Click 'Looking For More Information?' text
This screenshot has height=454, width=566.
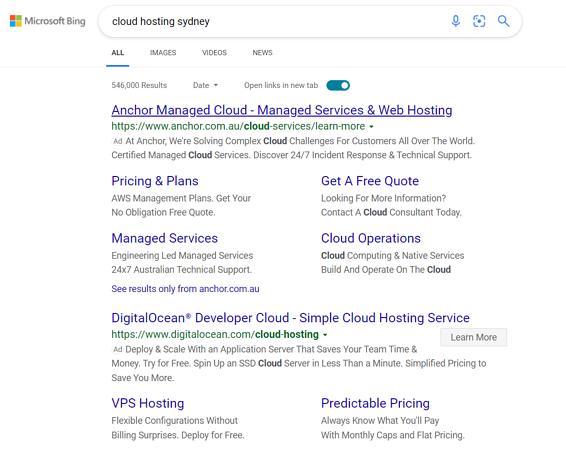[x=384, y=198]
